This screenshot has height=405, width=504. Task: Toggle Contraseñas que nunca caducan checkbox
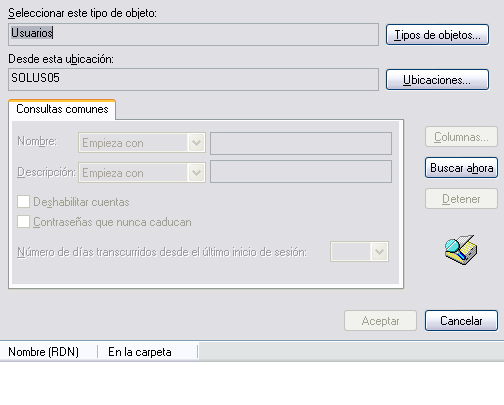pos(23,222)
